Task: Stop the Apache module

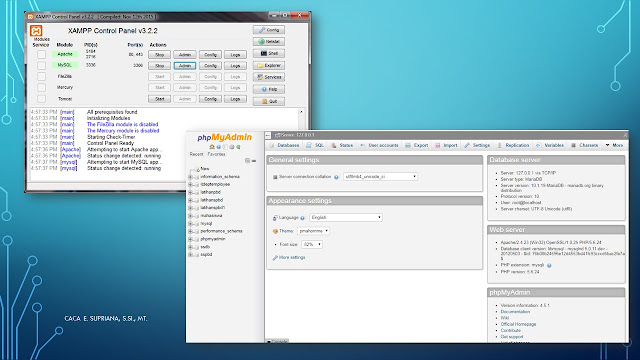Action: tap(159, 55)
